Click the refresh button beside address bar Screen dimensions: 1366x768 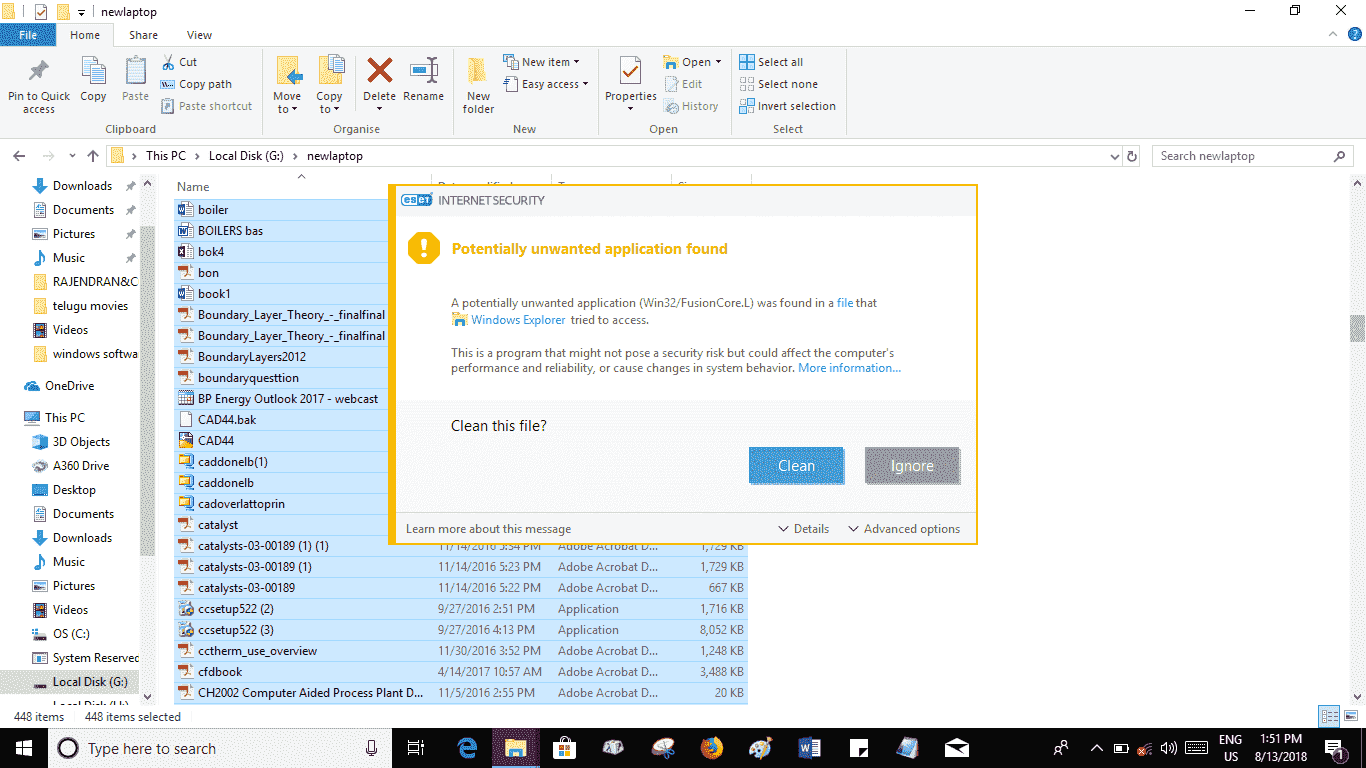[1132, 156]
